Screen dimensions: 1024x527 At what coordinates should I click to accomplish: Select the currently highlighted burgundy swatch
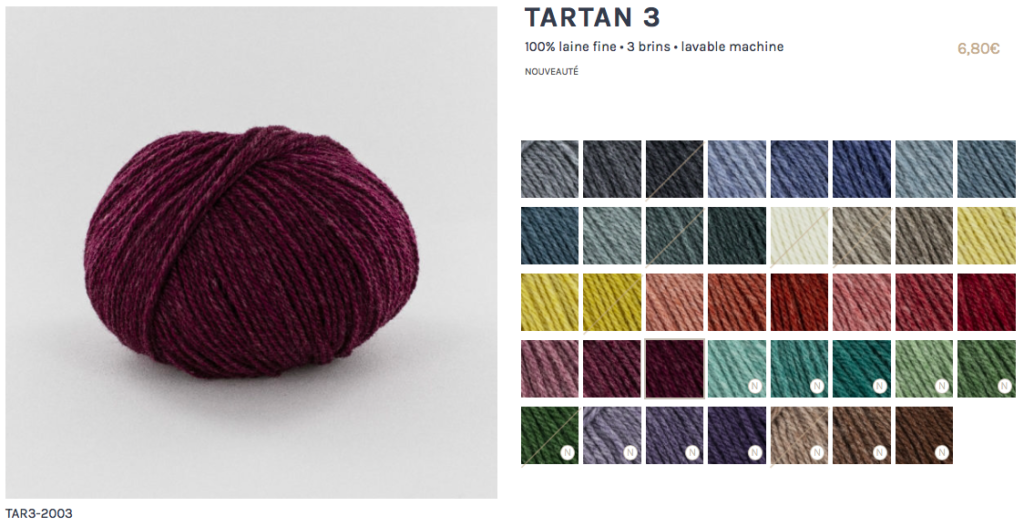(x=675, y=368)
